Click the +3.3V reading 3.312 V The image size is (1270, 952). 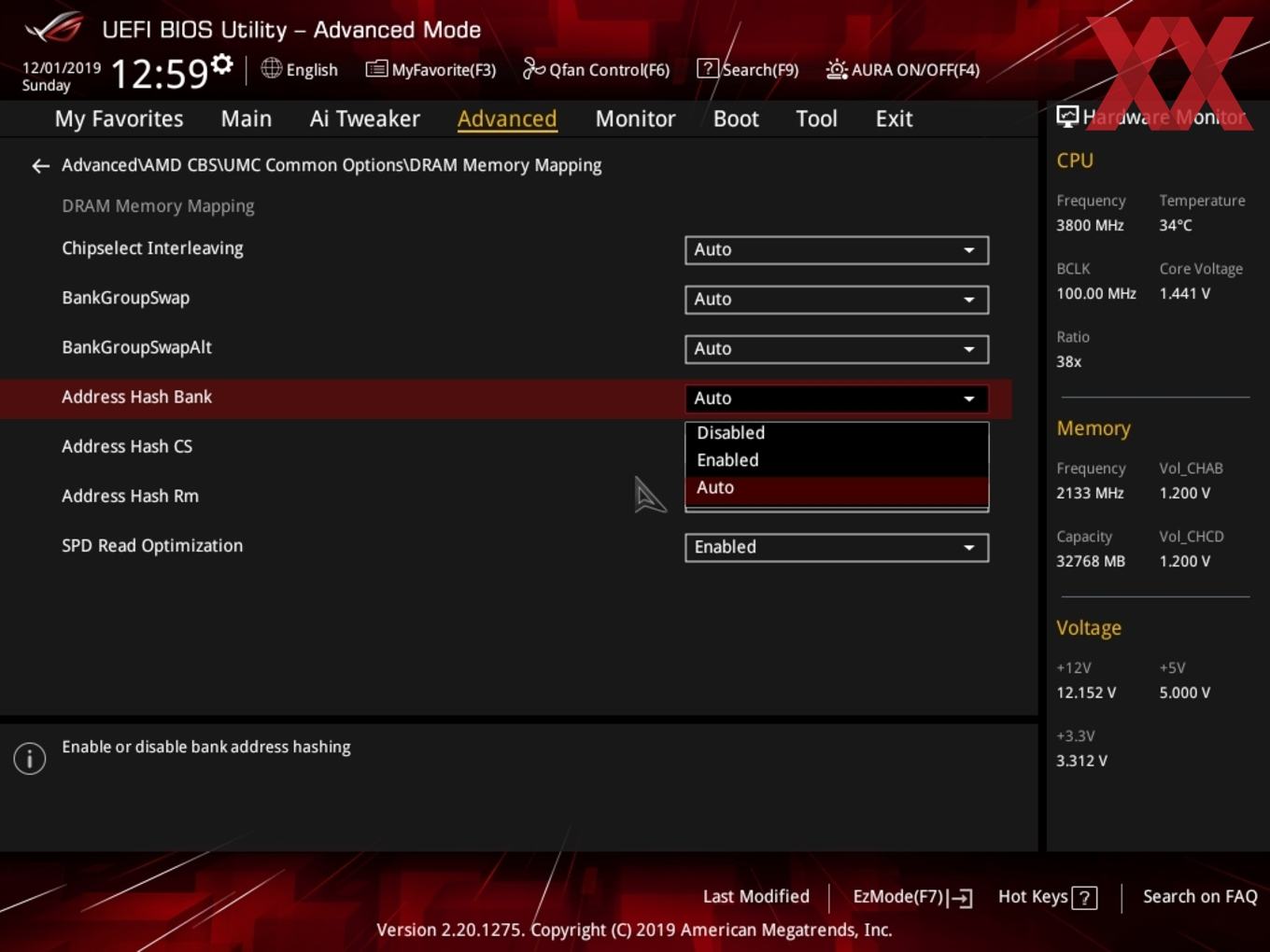pyautogui.click(x=1081, y=762)
